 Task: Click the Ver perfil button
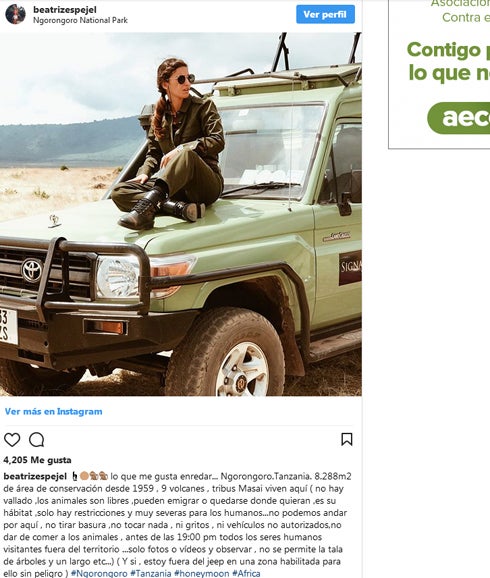tap(325, 14)
